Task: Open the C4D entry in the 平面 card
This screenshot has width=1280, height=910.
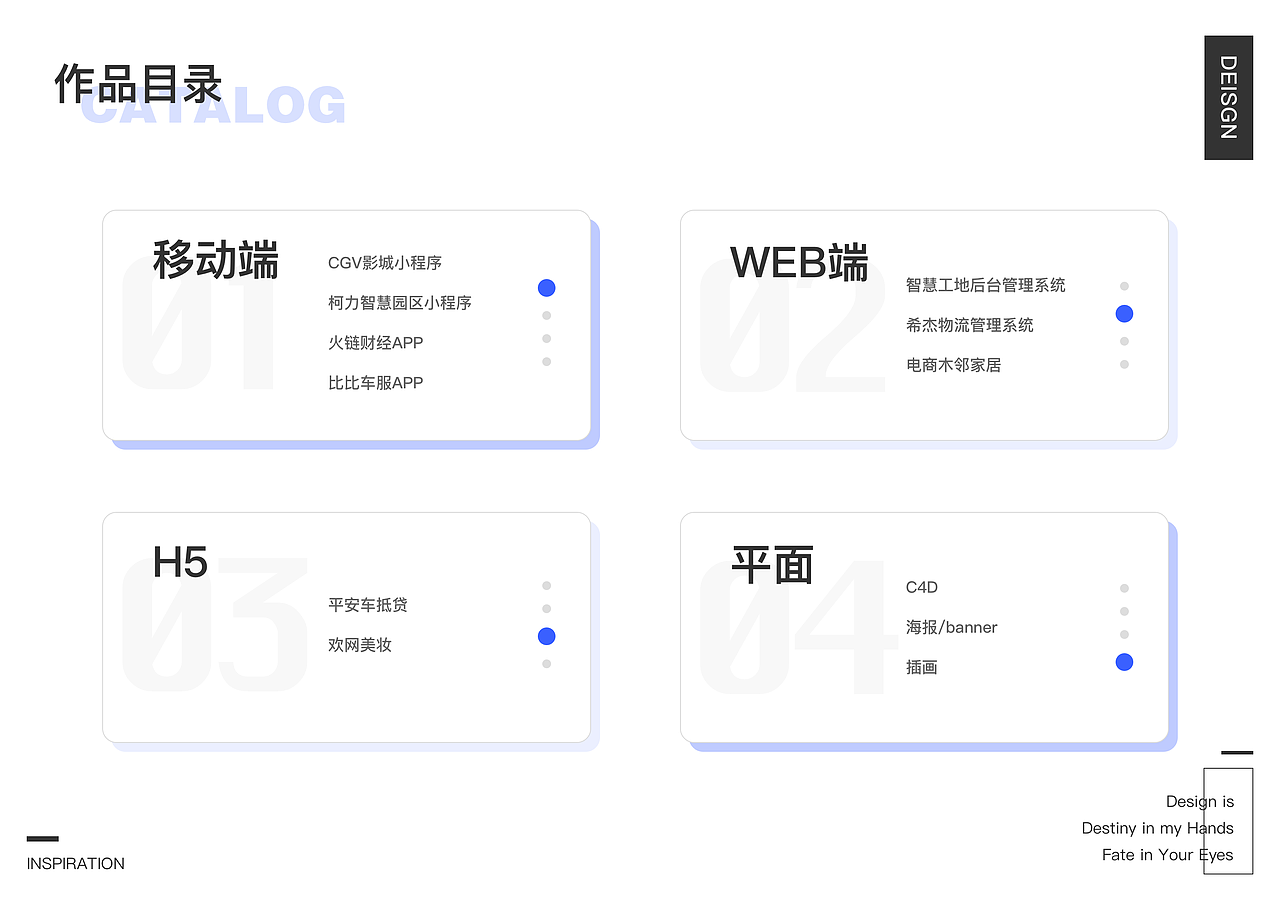Action: 920,587
